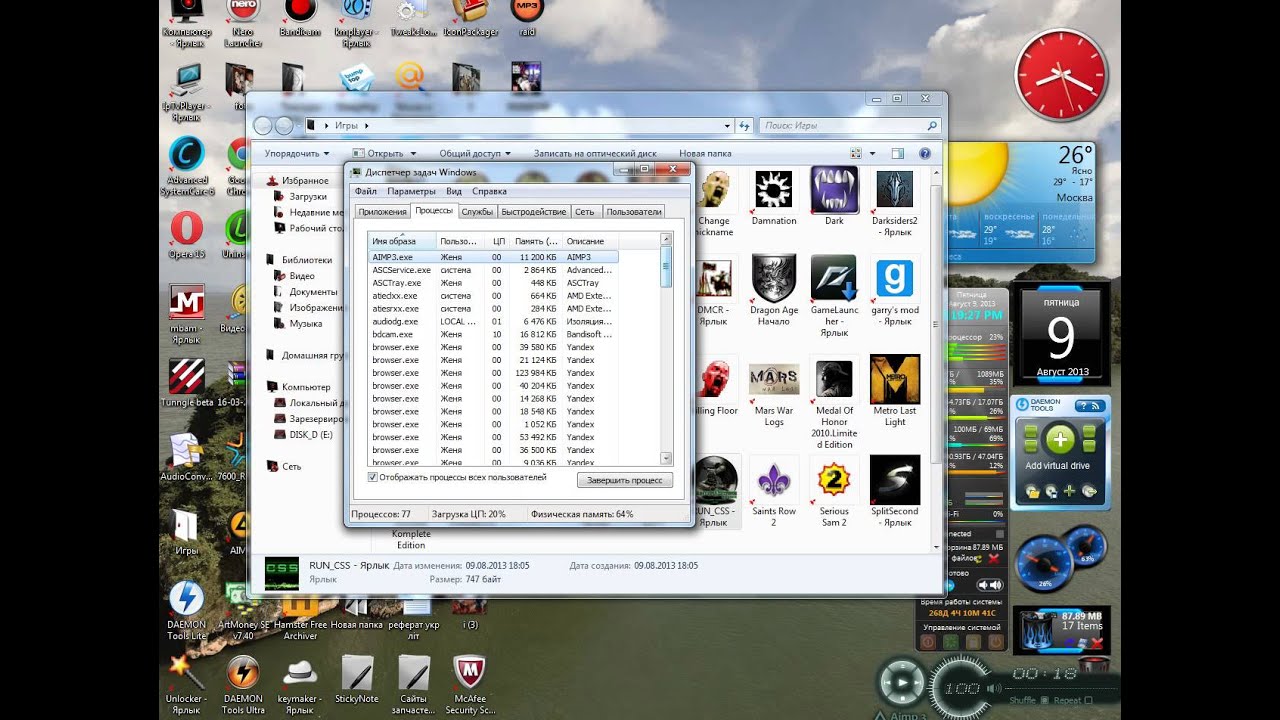Select the Serious Sam 2 shortcut
The height and width of the screenshot is (720, 1280).
(x=834, y=491)
